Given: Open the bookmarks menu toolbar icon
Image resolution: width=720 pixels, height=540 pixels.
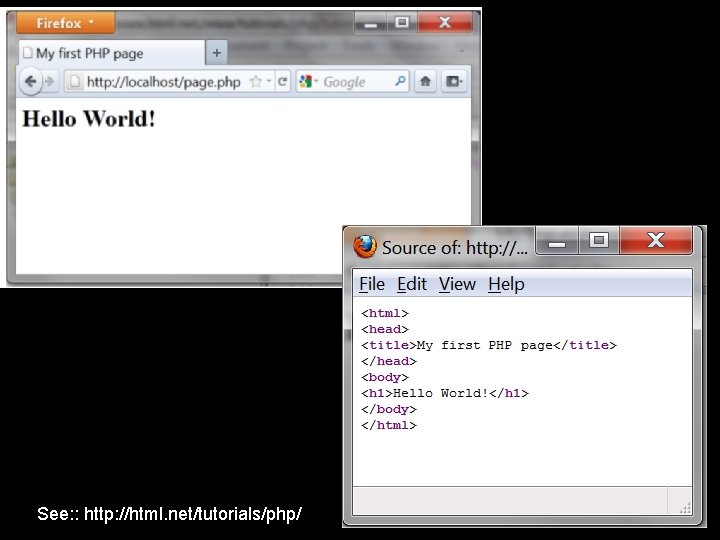Looking at the screenshot, I should point(454,81).
